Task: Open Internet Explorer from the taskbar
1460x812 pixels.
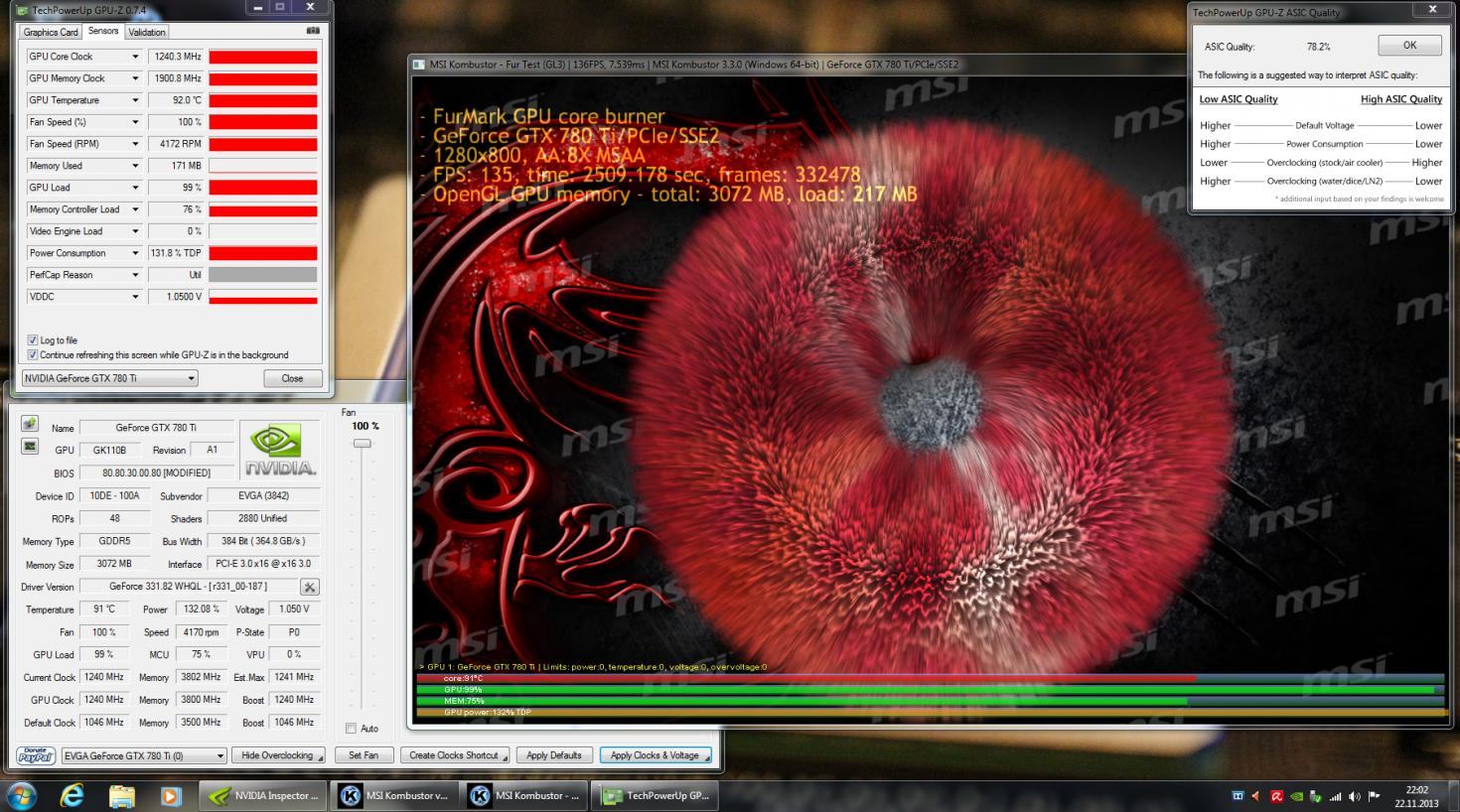Action: (x=72, y=795)
